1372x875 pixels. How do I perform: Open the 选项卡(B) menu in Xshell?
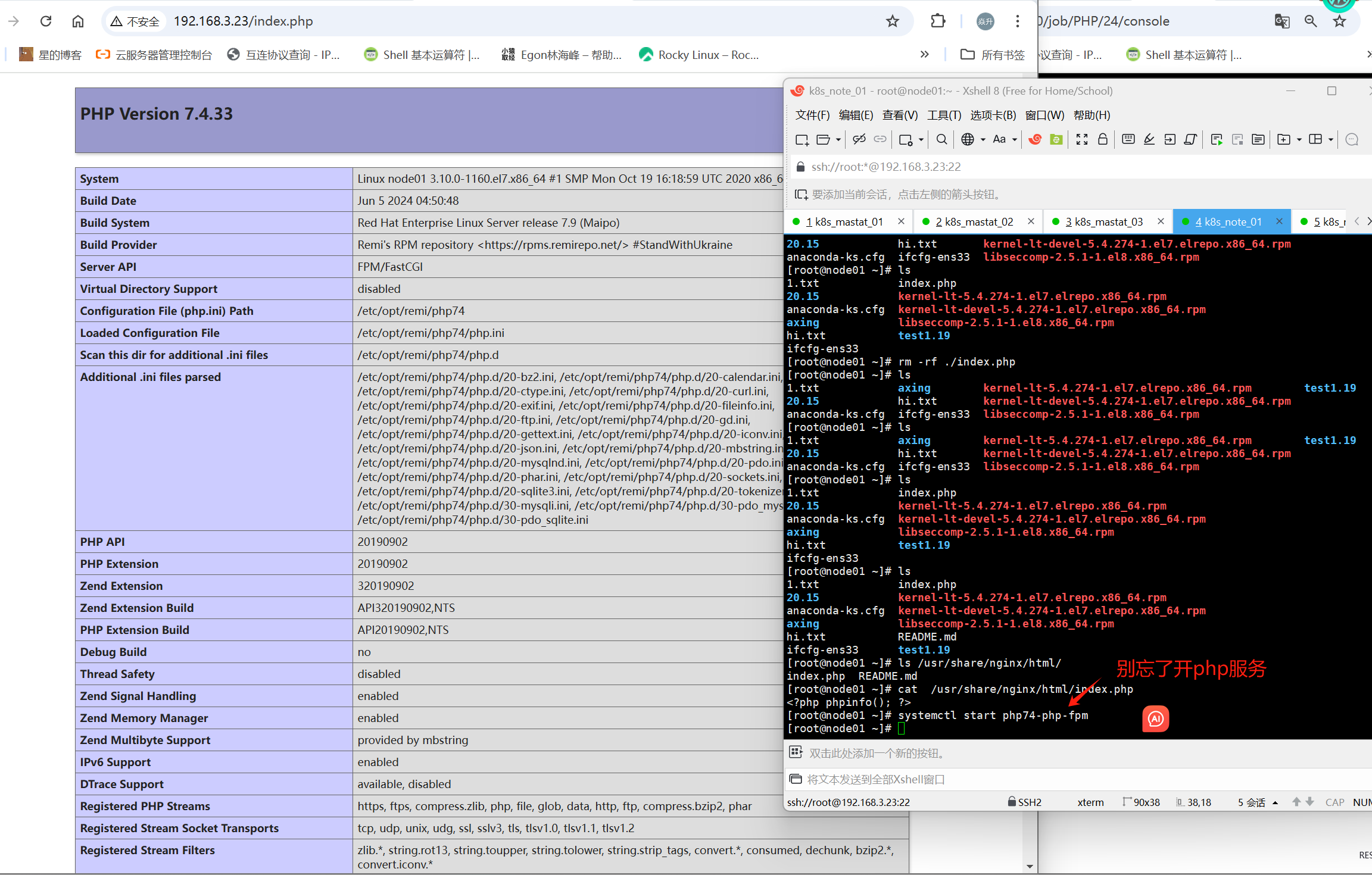tap(993, 115)
